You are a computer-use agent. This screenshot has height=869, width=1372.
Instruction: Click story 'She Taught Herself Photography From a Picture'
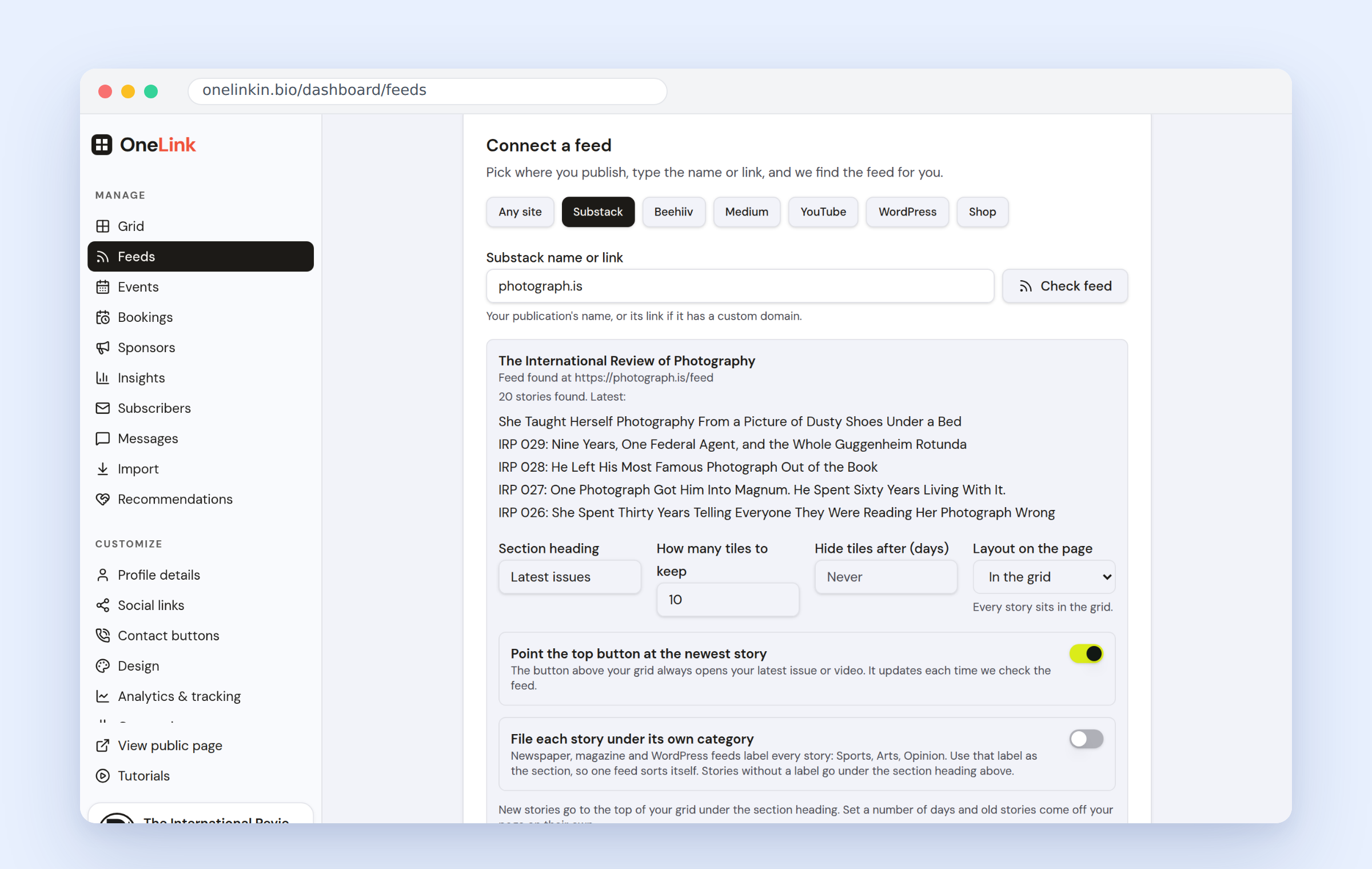[729, 422]
